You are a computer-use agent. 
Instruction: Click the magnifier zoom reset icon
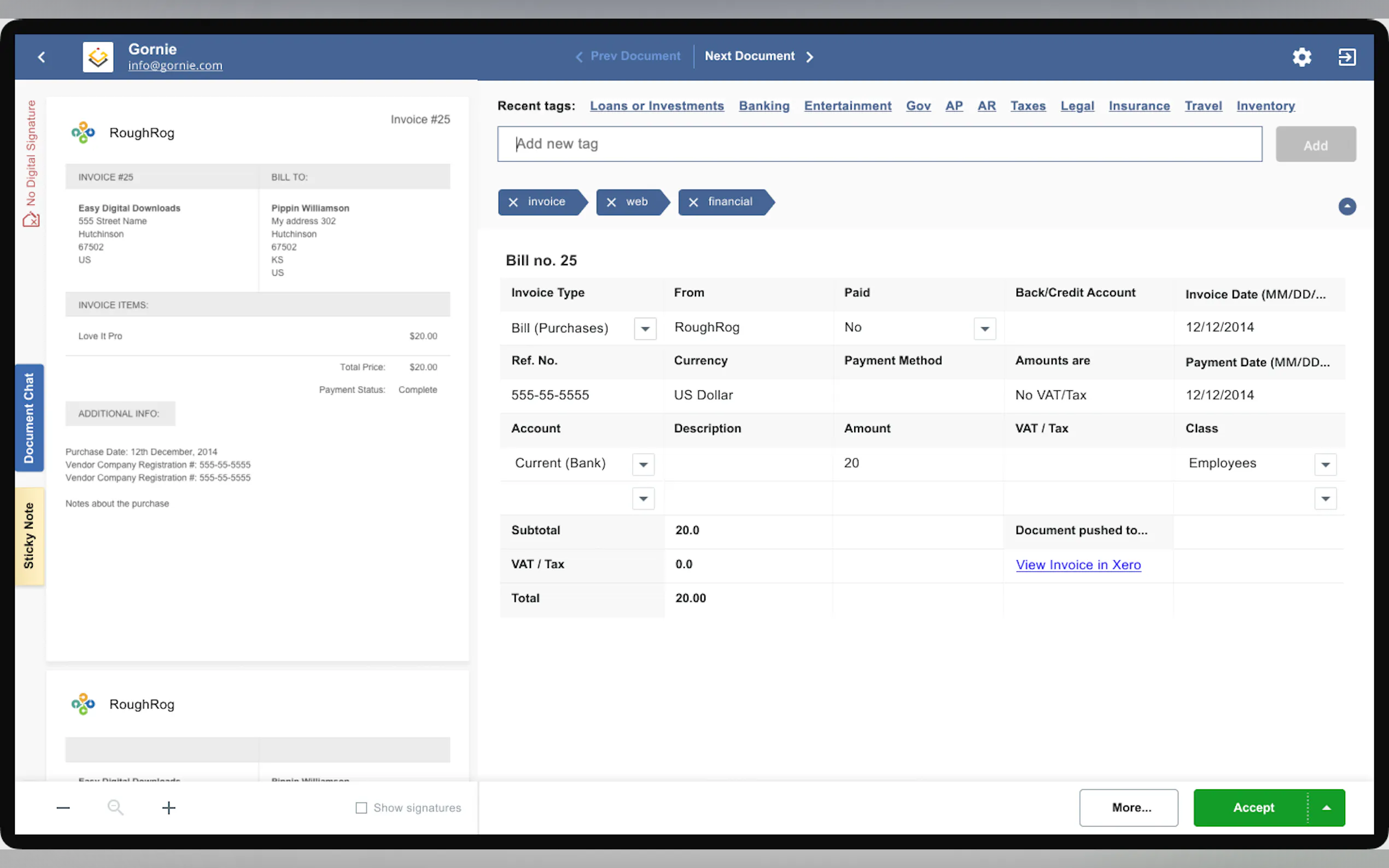point(115,808)
